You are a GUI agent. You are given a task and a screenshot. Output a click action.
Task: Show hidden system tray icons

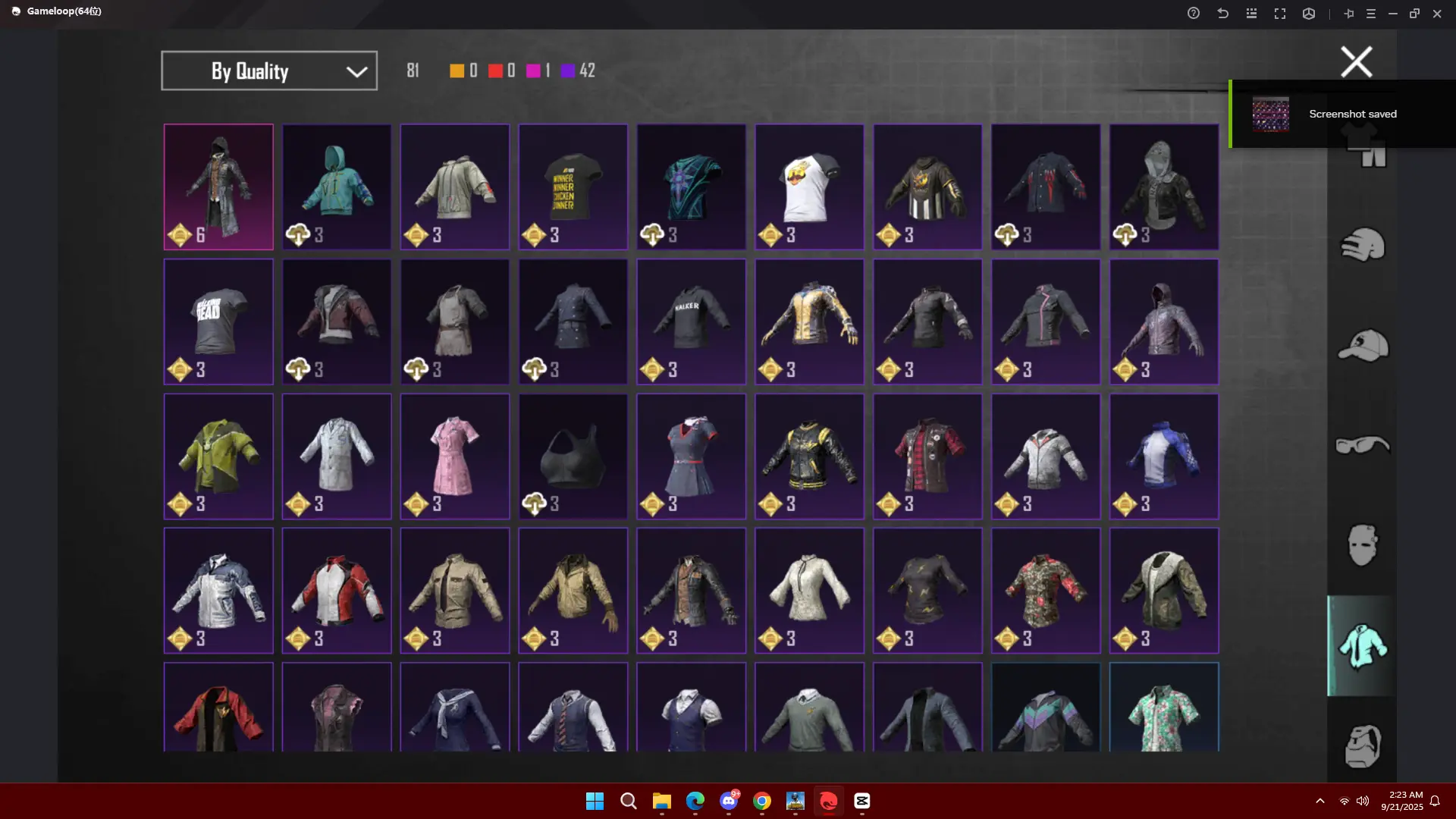coord(1320,801)
